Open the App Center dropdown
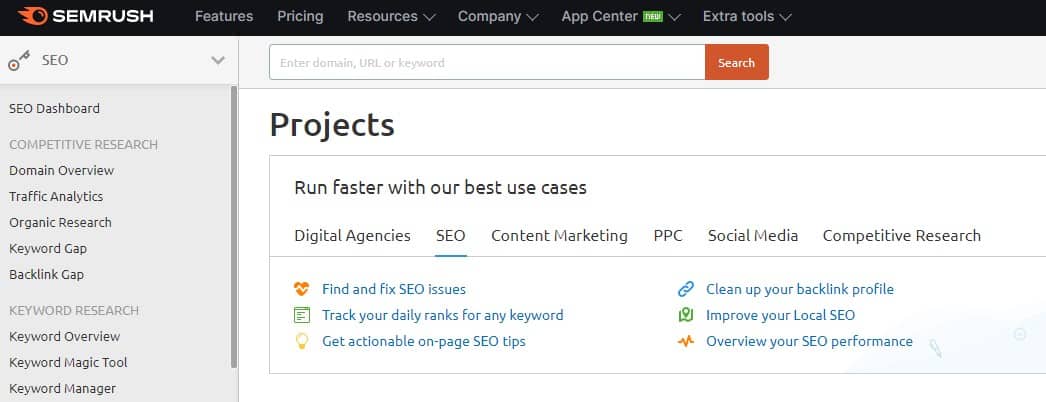Image resolution: width=1046 pixels, height=402 pixels. [621, 17]
